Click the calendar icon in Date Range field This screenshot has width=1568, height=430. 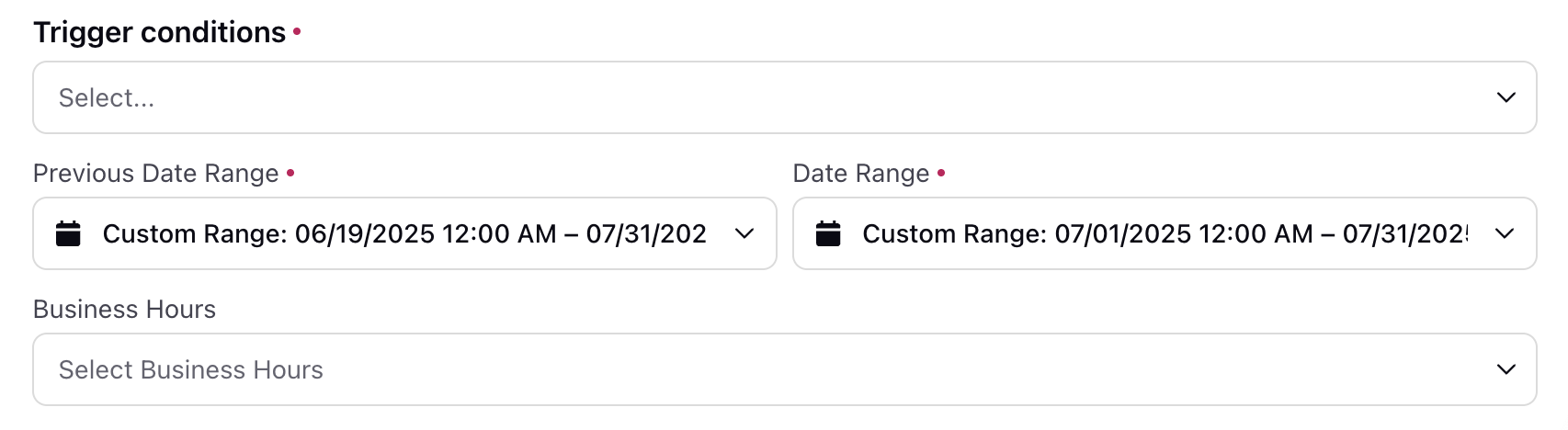tap(828, 233)
